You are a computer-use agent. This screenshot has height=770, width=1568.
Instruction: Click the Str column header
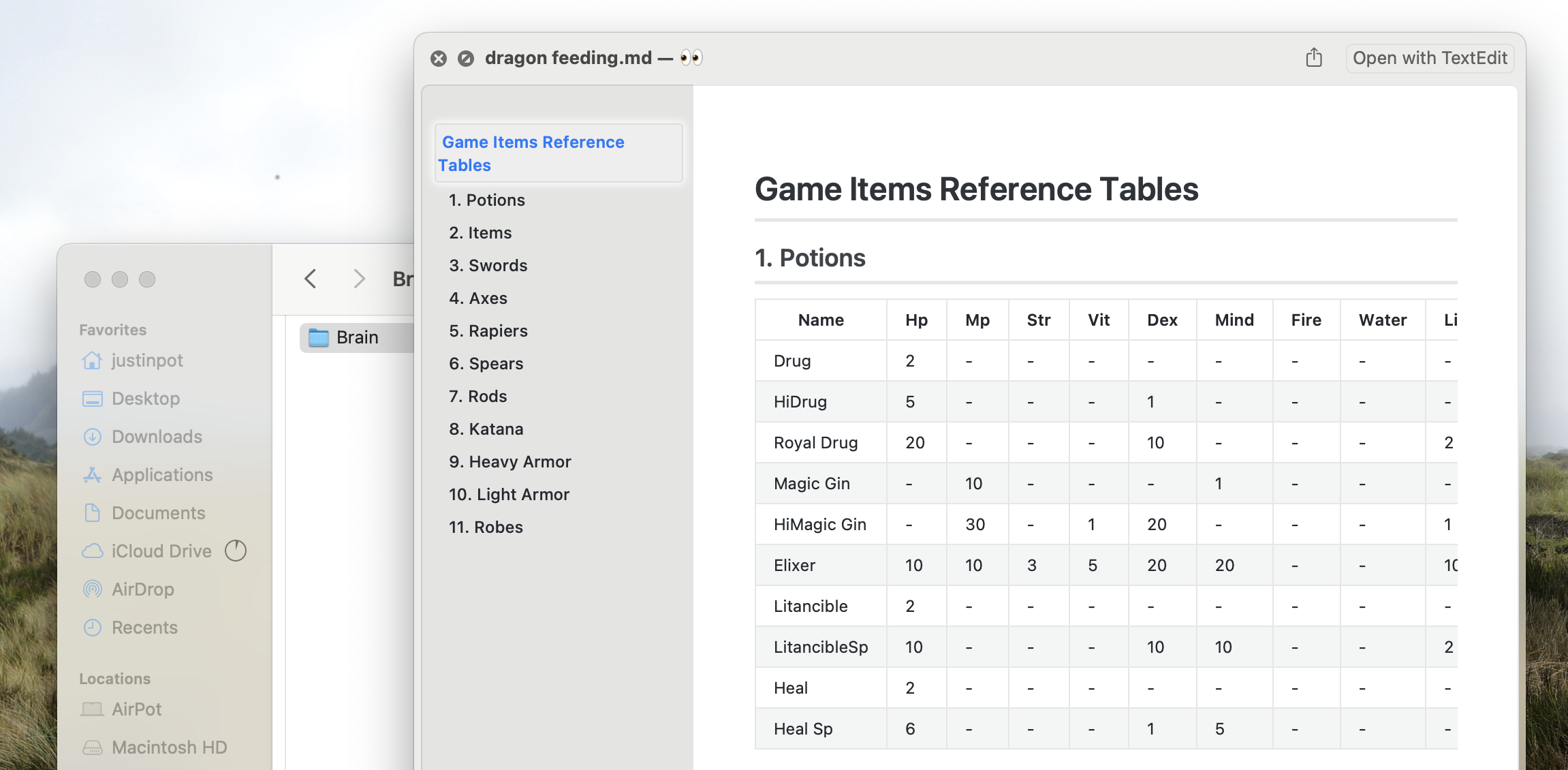click(x=1038, y=320)
